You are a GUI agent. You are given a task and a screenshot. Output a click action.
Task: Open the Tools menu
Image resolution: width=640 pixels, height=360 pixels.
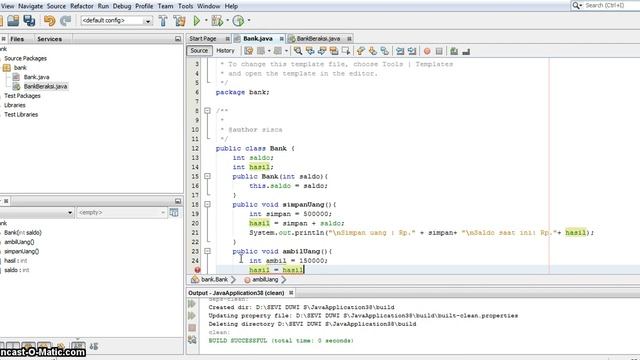(185, 6)
